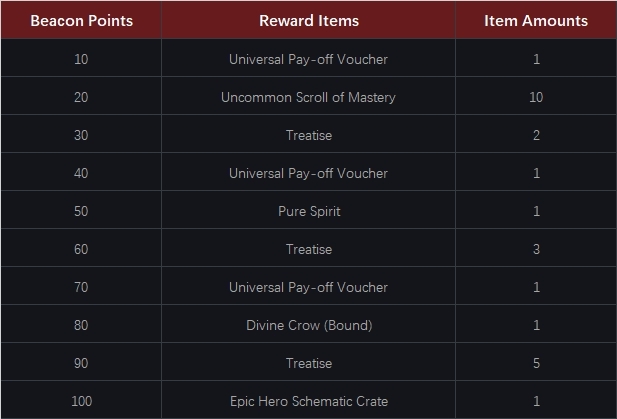This screenshot has height=419, width=617.
Task: Click the 10 beacon points cell
Action: 81,59
